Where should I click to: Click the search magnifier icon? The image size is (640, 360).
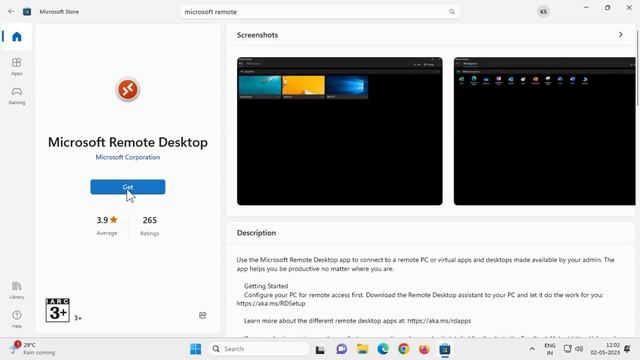pos(452,12)
